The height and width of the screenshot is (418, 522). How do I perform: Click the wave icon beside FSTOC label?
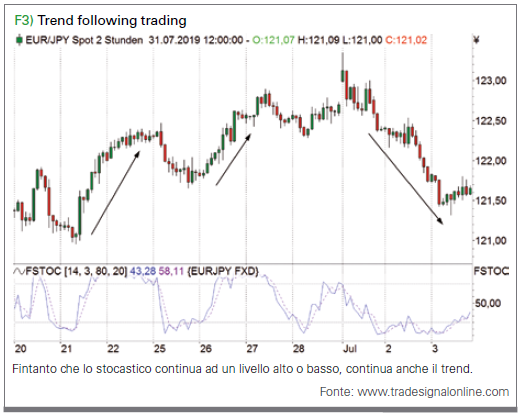[x=19, y=272]
